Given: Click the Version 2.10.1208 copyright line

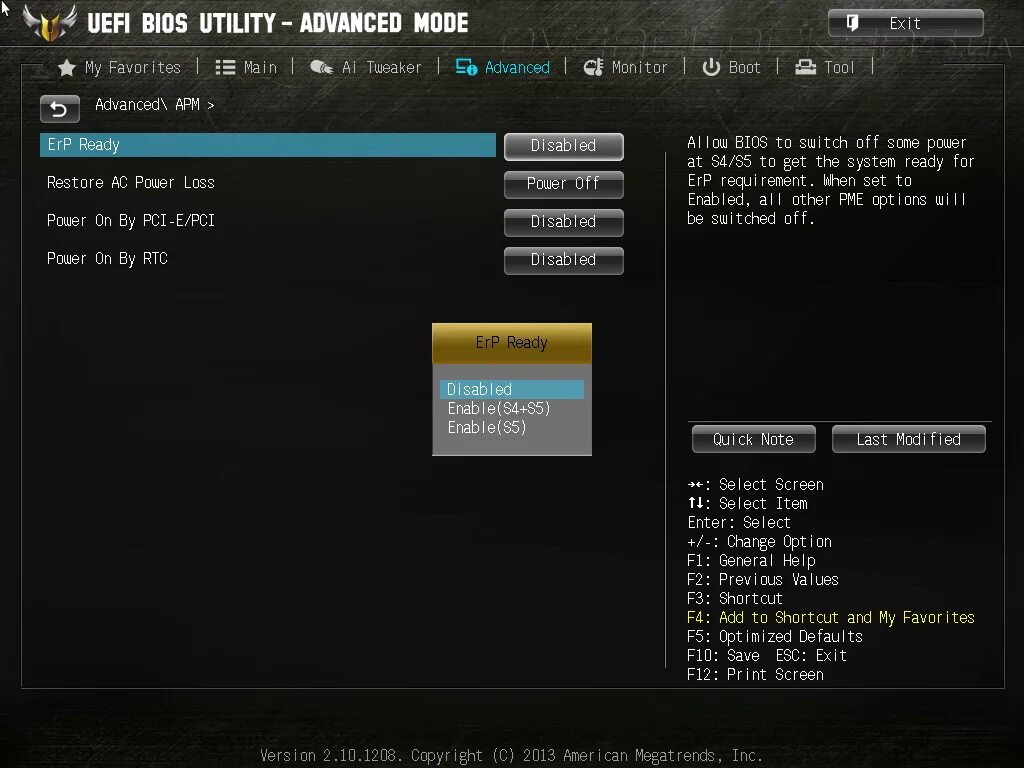Looking at the screenshot, I should click(x=511, y=756).
